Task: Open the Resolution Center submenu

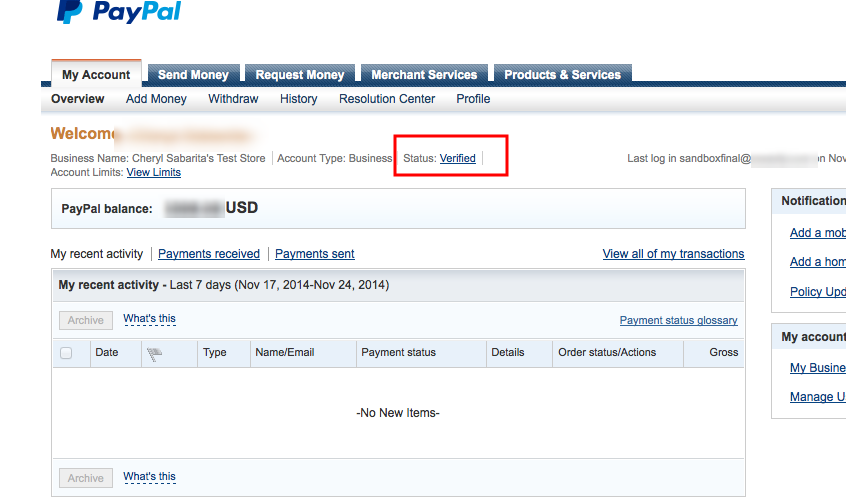Action: (387, 99)
